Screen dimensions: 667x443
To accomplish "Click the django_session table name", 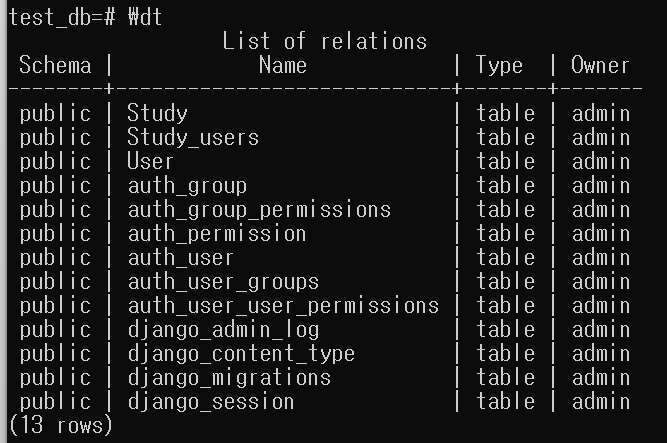I will point(211,402).
